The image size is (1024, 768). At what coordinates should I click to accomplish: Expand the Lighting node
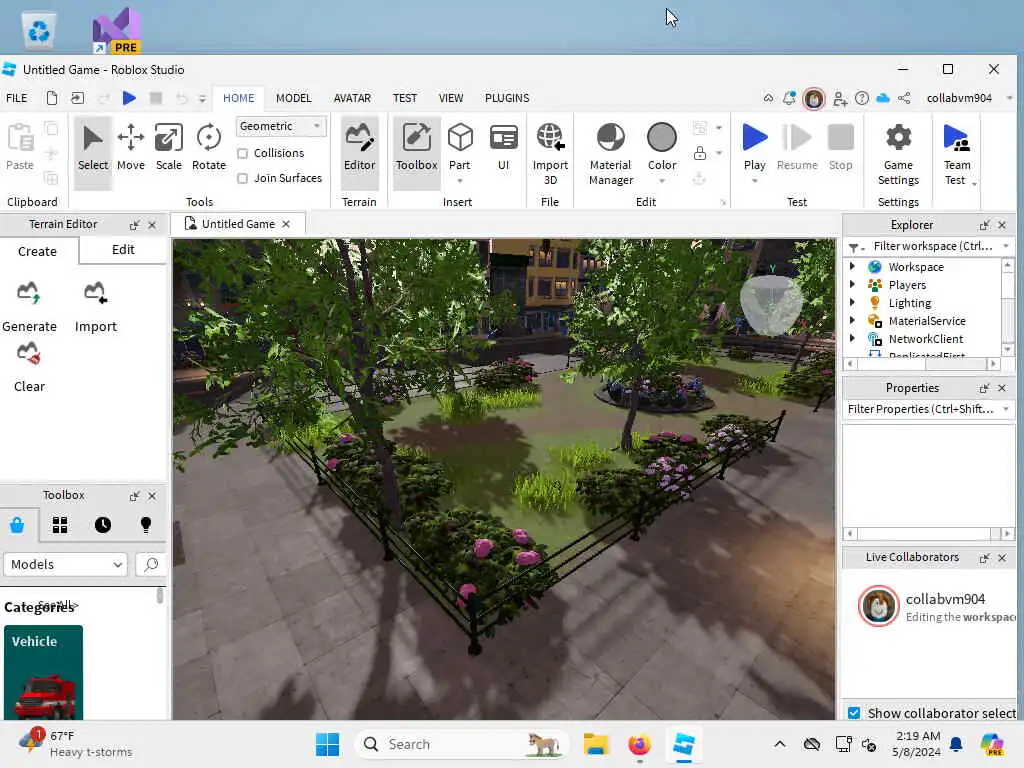[x=852, y=302]
